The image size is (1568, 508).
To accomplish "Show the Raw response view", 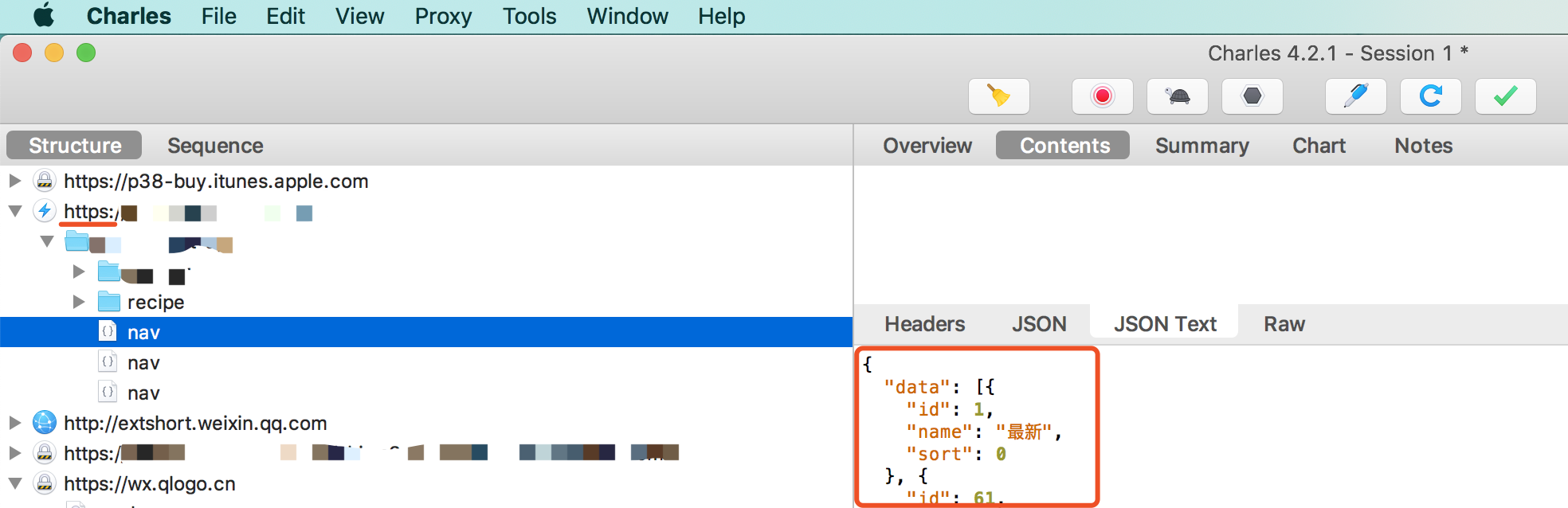I will [x=1284, y=324].
